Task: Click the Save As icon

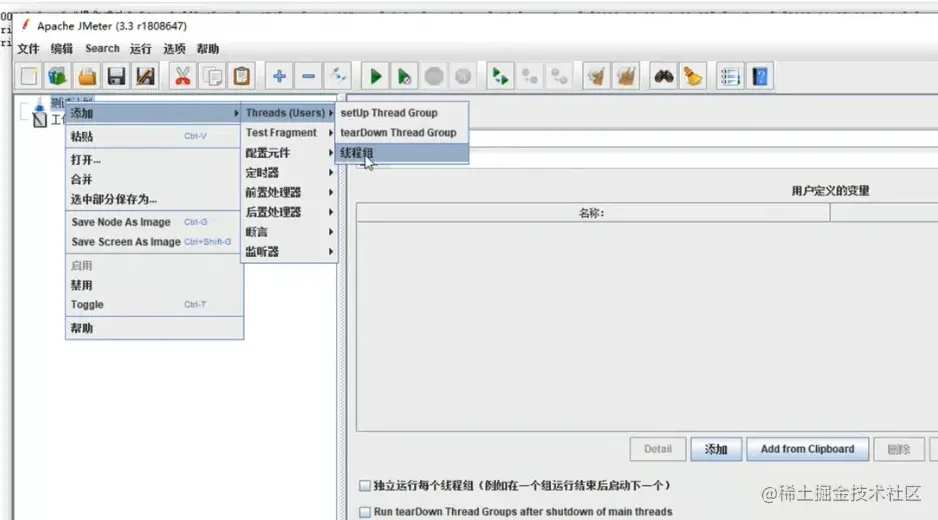Action: pyautogui.click(x=145, y=77)
